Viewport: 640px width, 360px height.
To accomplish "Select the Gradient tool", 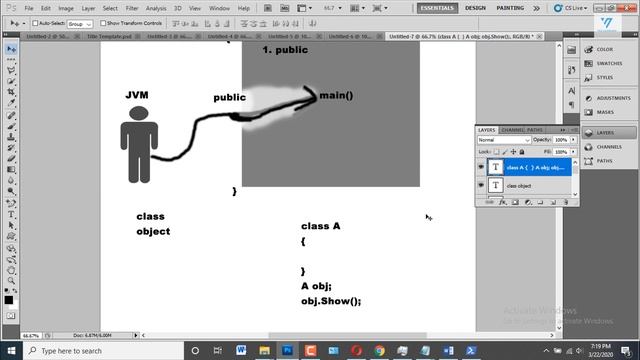I will pyautogui.click(x=11, y=169).
